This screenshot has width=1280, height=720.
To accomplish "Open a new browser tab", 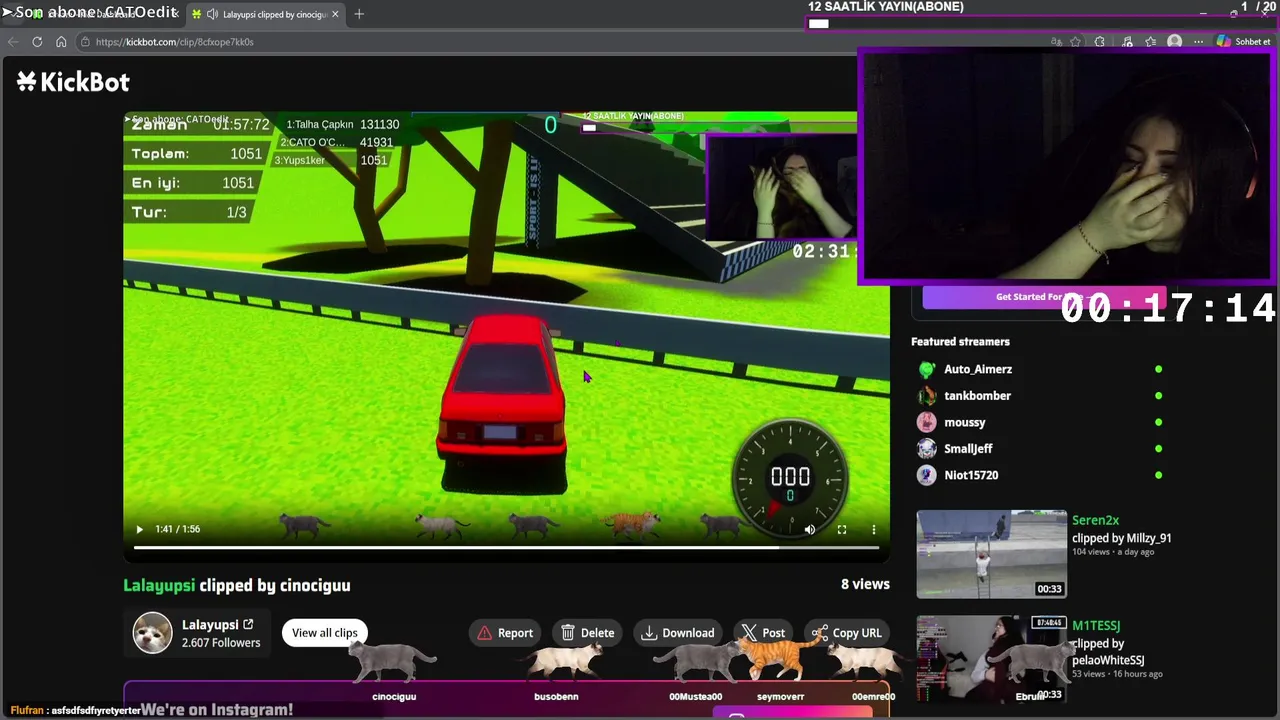I will click(359, 14).
